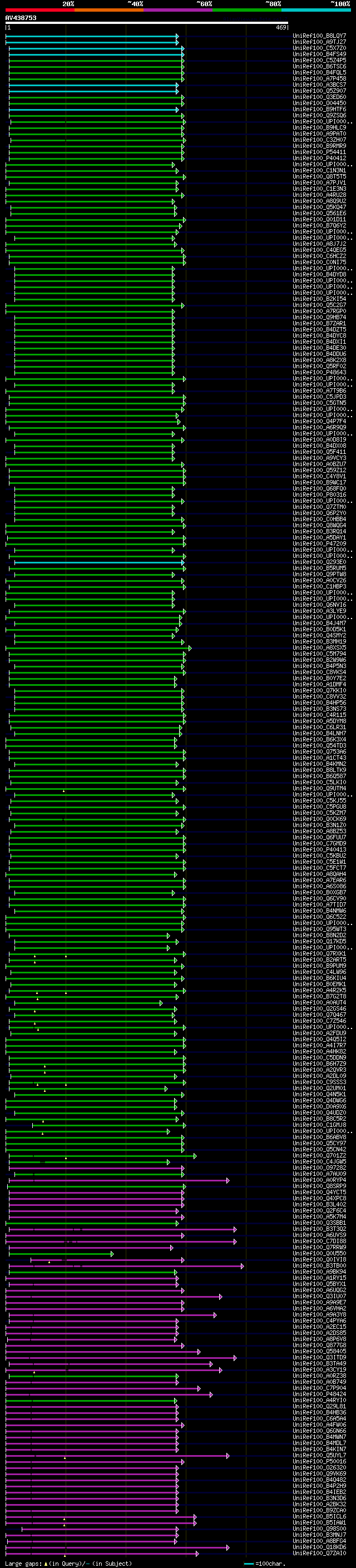356x1568 pixels.
Task: Click the purple ~60% identity legend bar
Action: [x=179, y=10]
